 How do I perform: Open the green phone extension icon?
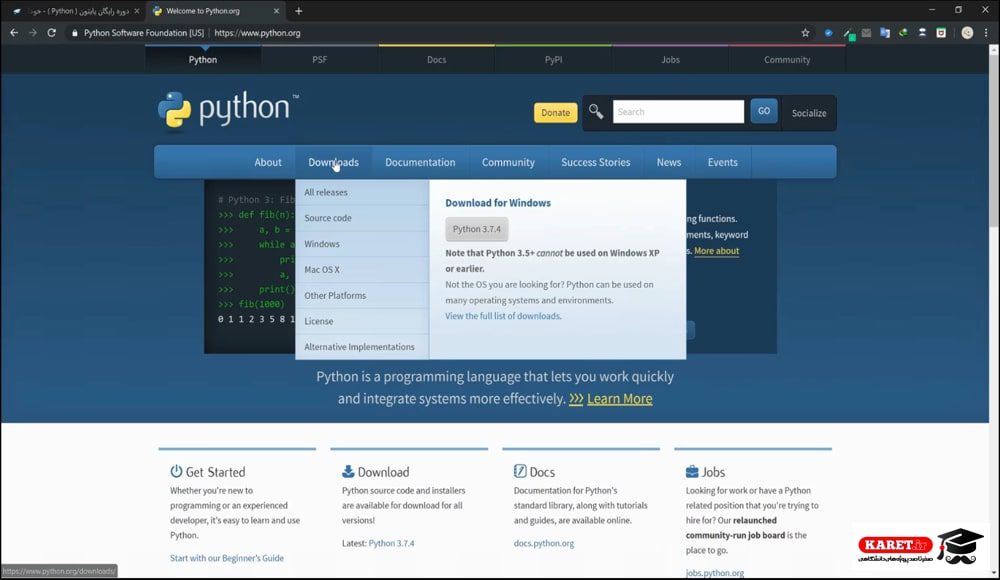click(x=903, y=33)
